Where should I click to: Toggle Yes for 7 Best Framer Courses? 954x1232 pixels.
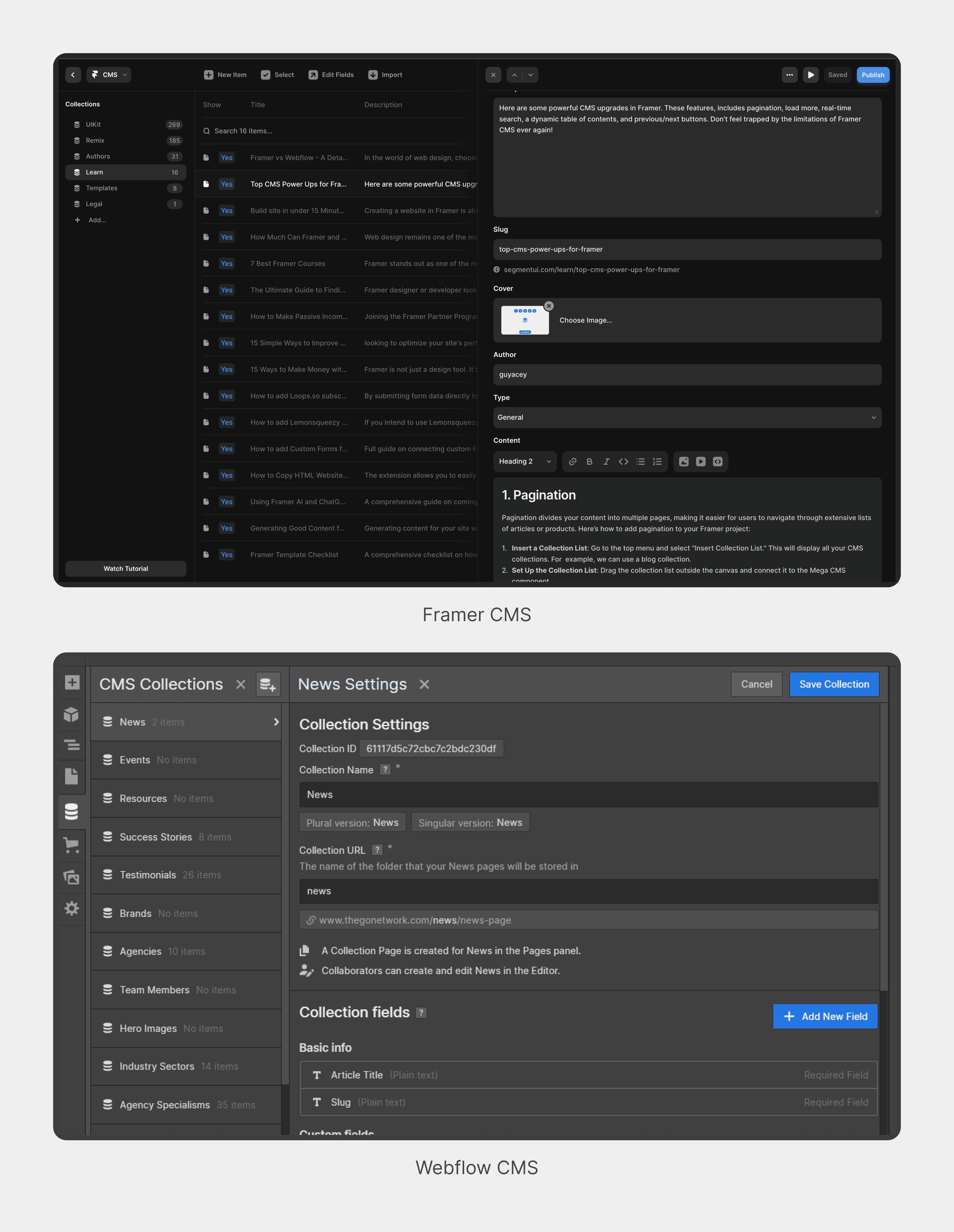click(x=227, y=263)
